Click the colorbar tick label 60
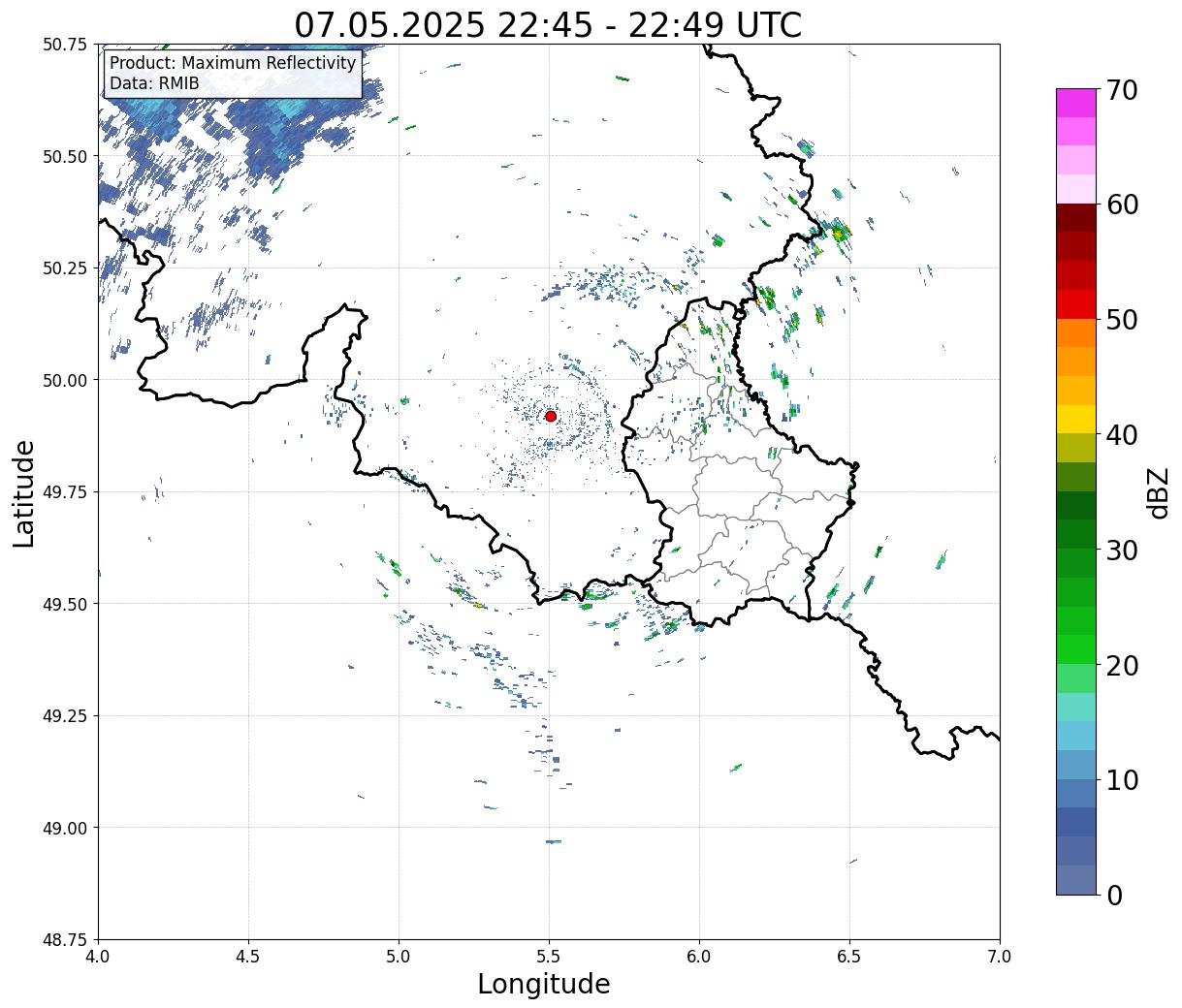The image size is (1182, 1008). pos(1123,205)
